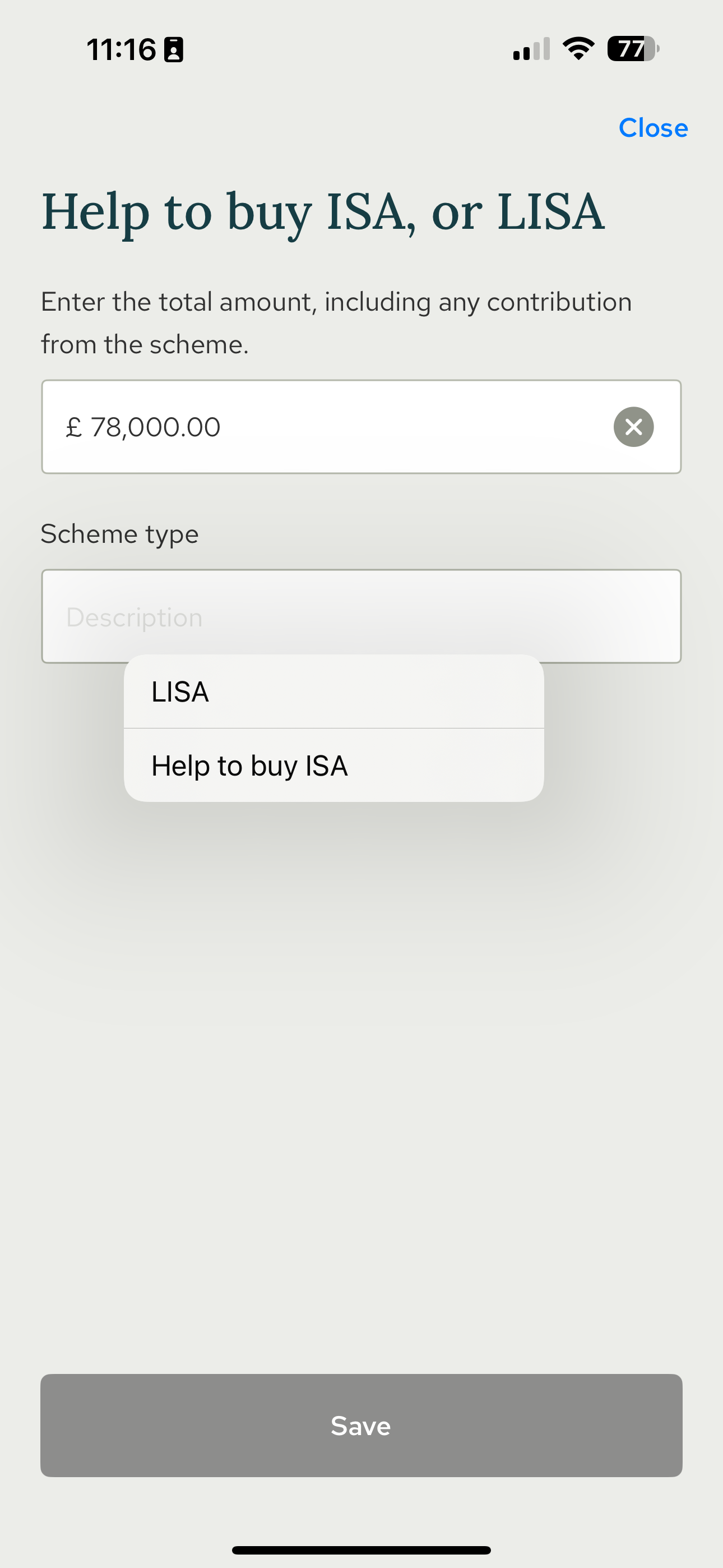
Task: Tap the cellular signal bars icon
Action: (x=531, y=49)
